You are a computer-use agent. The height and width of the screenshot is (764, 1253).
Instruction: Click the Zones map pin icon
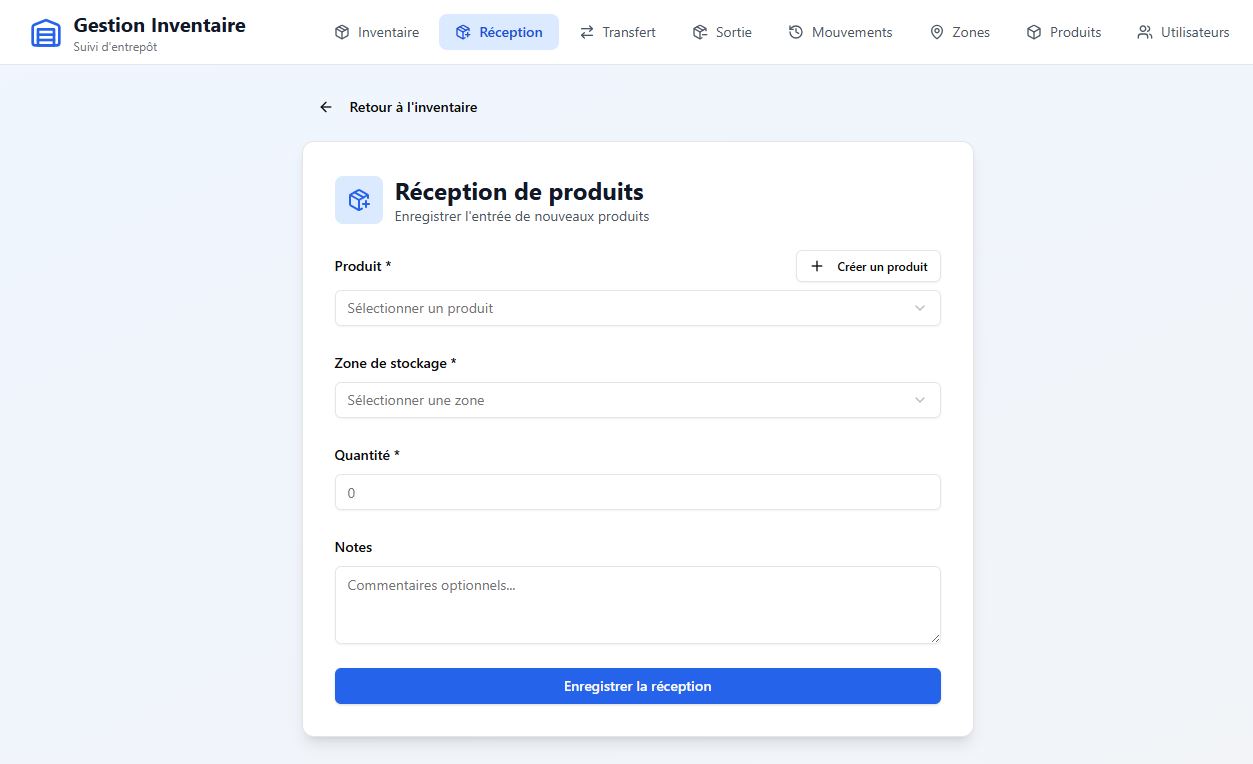tap(937, 32)
